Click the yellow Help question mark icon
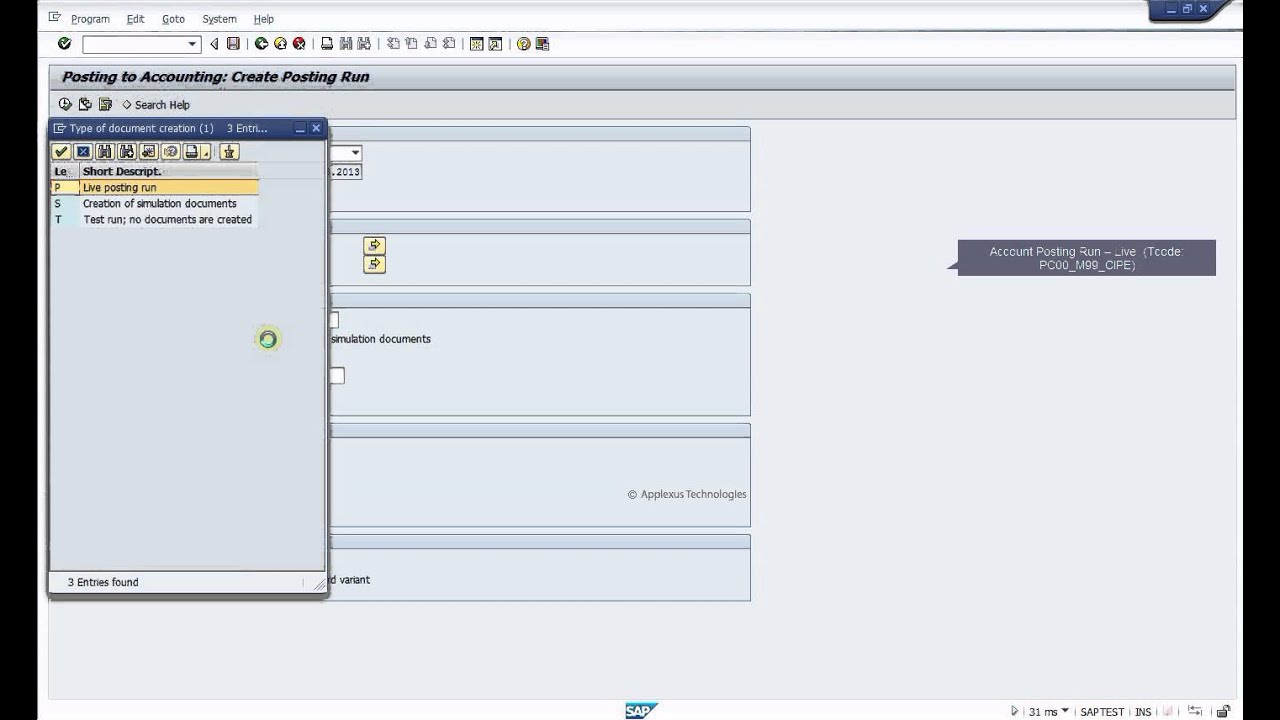Viewport: 1280px width, 720px height. [523, 44]
